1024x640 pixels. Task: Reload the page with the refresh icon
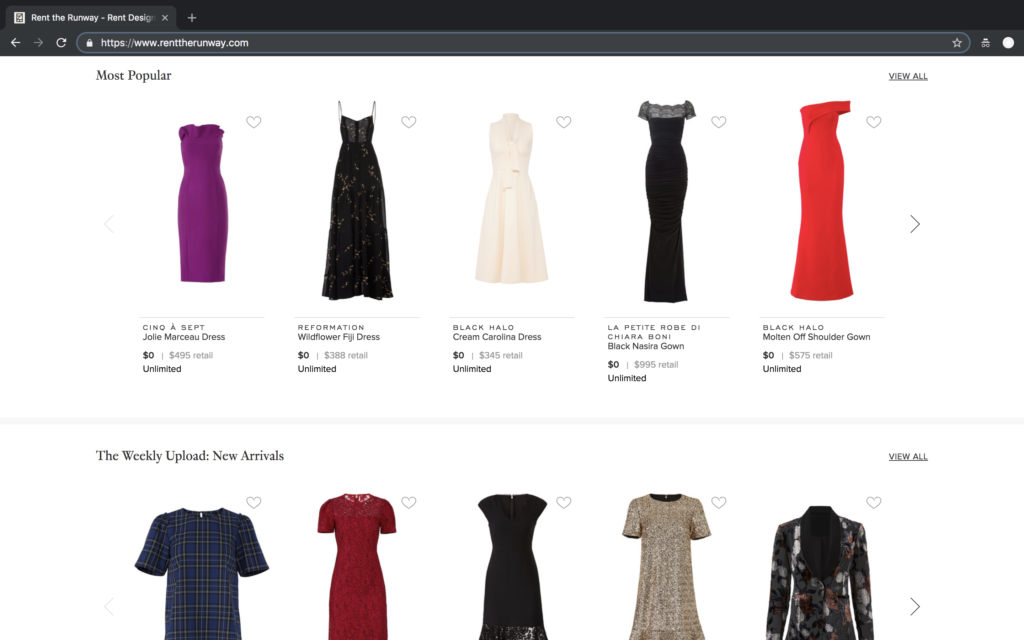[x=61, y=42]
